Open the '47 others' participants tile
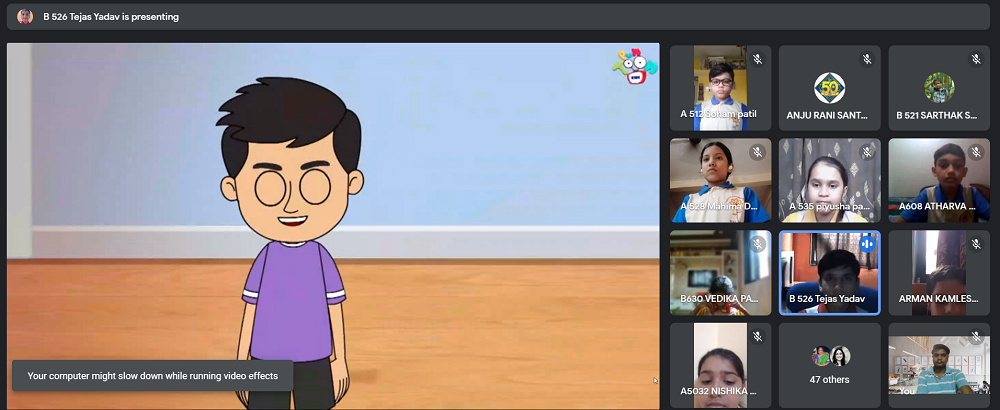 (x=829, y=366)
